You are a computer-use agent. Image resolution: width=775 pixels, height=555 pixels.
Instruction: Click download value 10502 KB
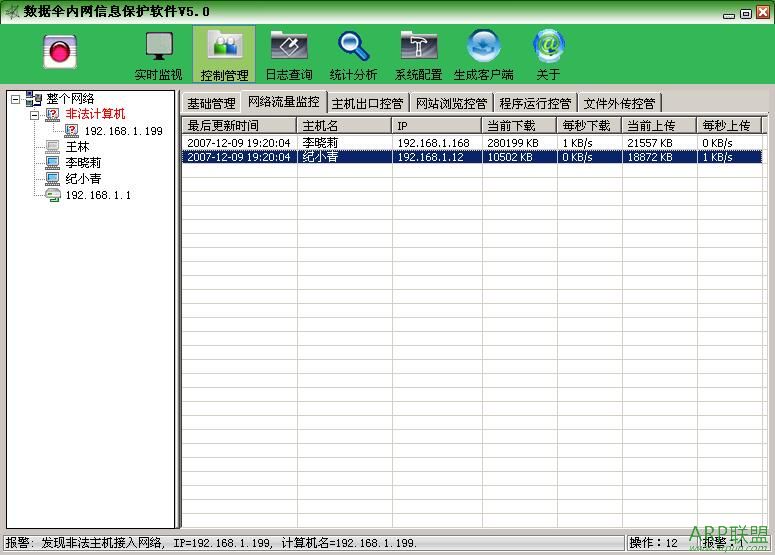tap(510, 157)
